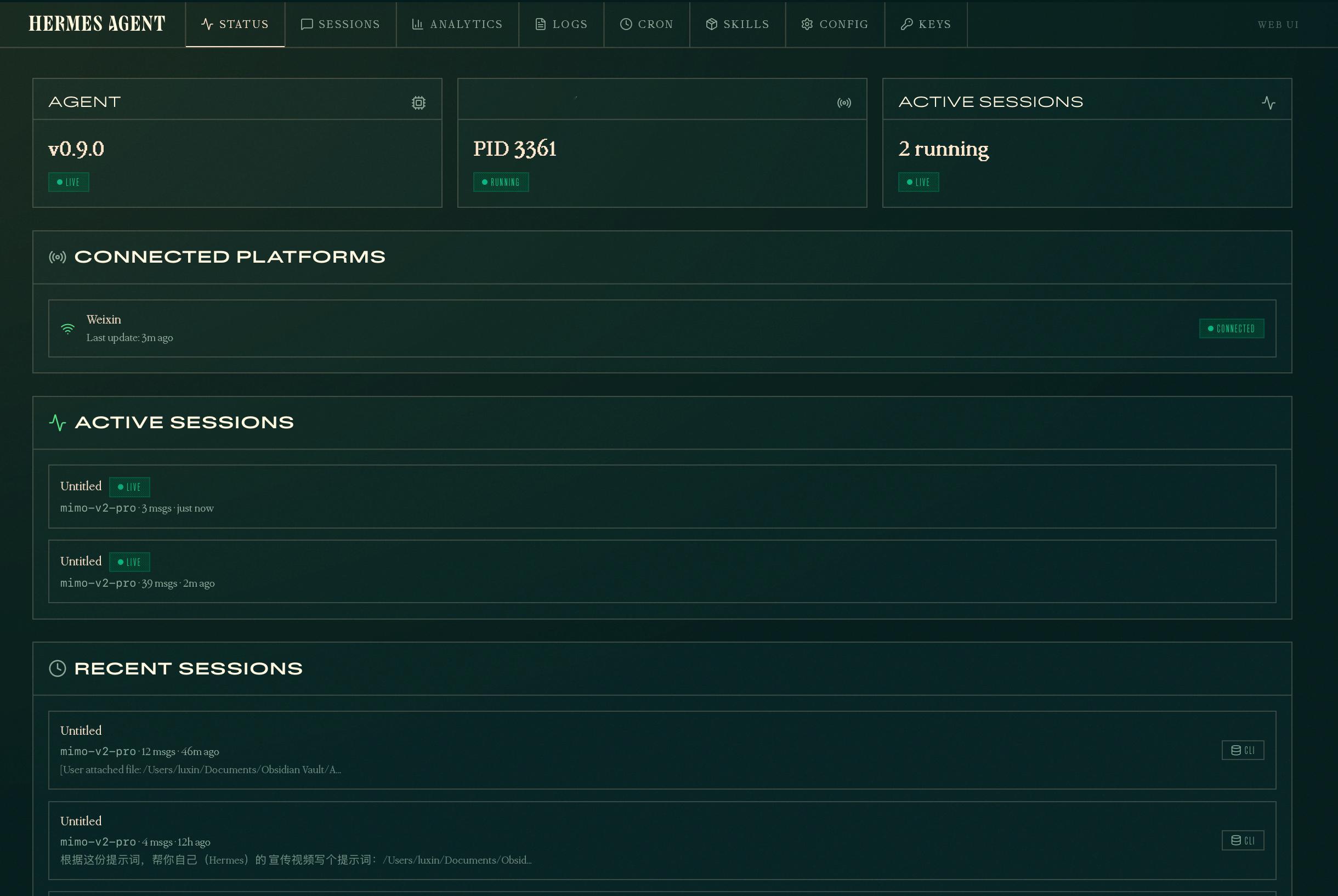Select the Skills tab
Image resolution: width=1338 pixels, height=896 pixels.
[x=737, y=24]
